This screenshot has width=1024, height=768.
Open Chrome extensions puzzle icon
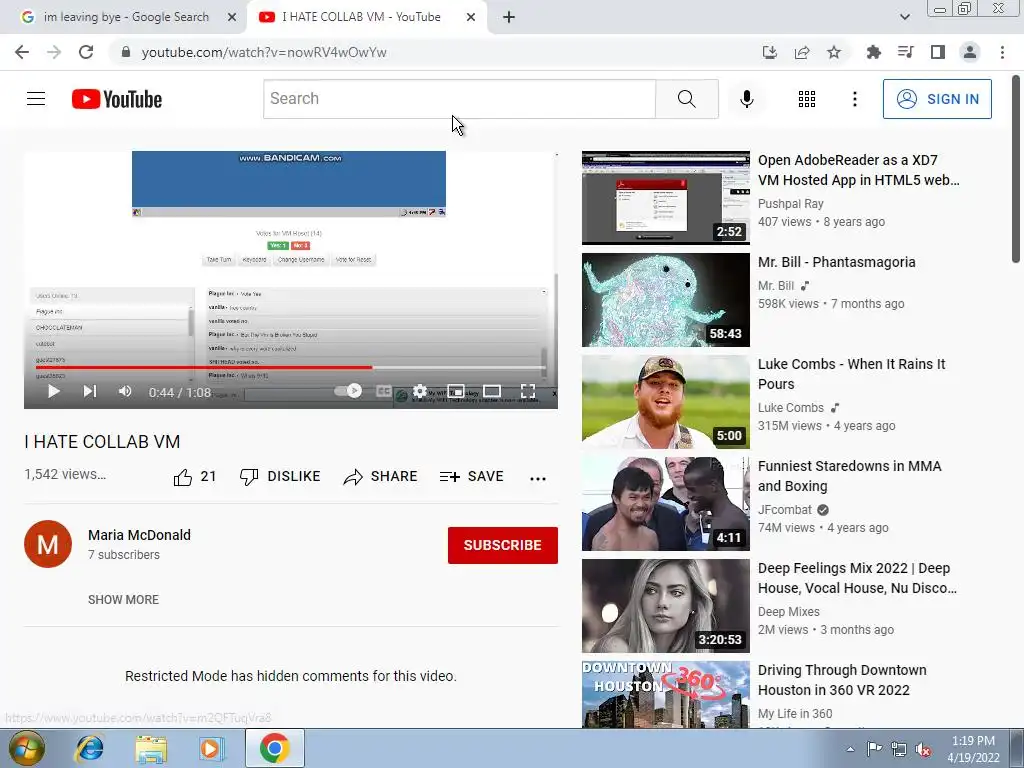point(873,52)
